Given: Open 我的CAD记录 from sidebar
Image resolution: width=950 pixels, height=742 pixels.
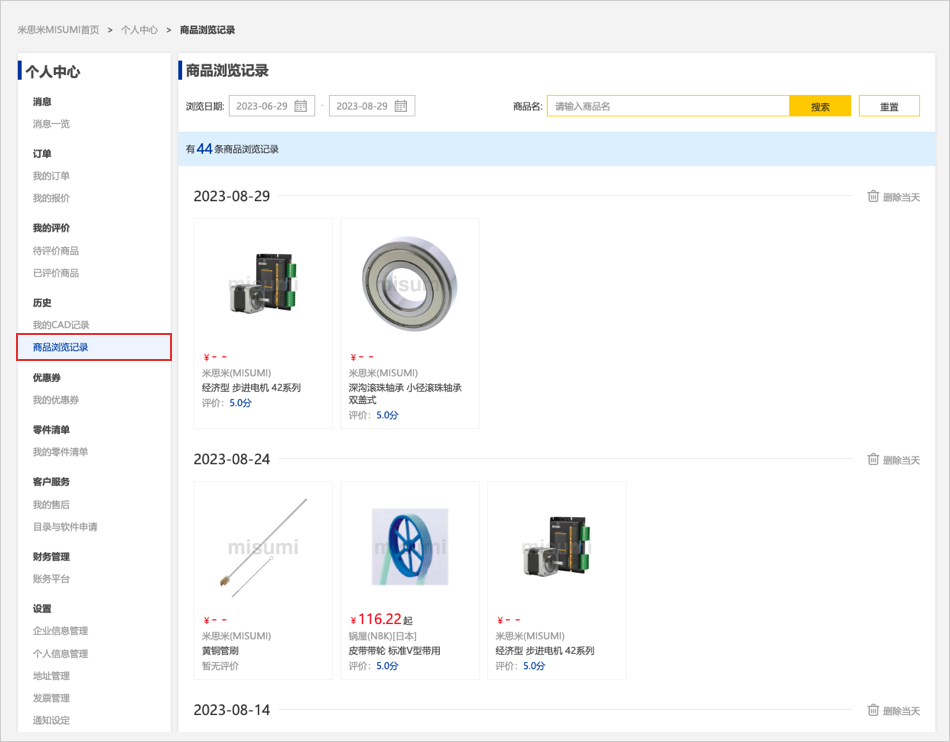Looking at the screenshot, I should click(x=61, y=325).
